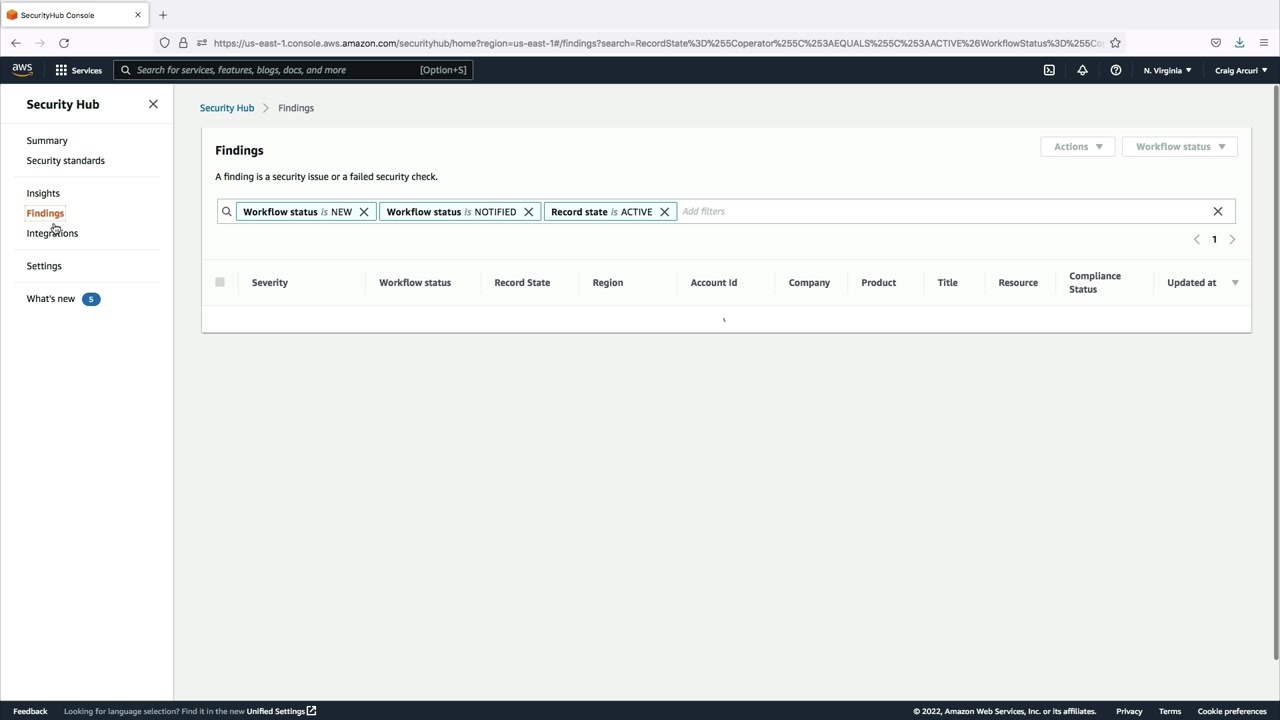Open the Actions dropdown
Image resolution: width=1280 pixels, height=720 pixels.
[1078, 147]
